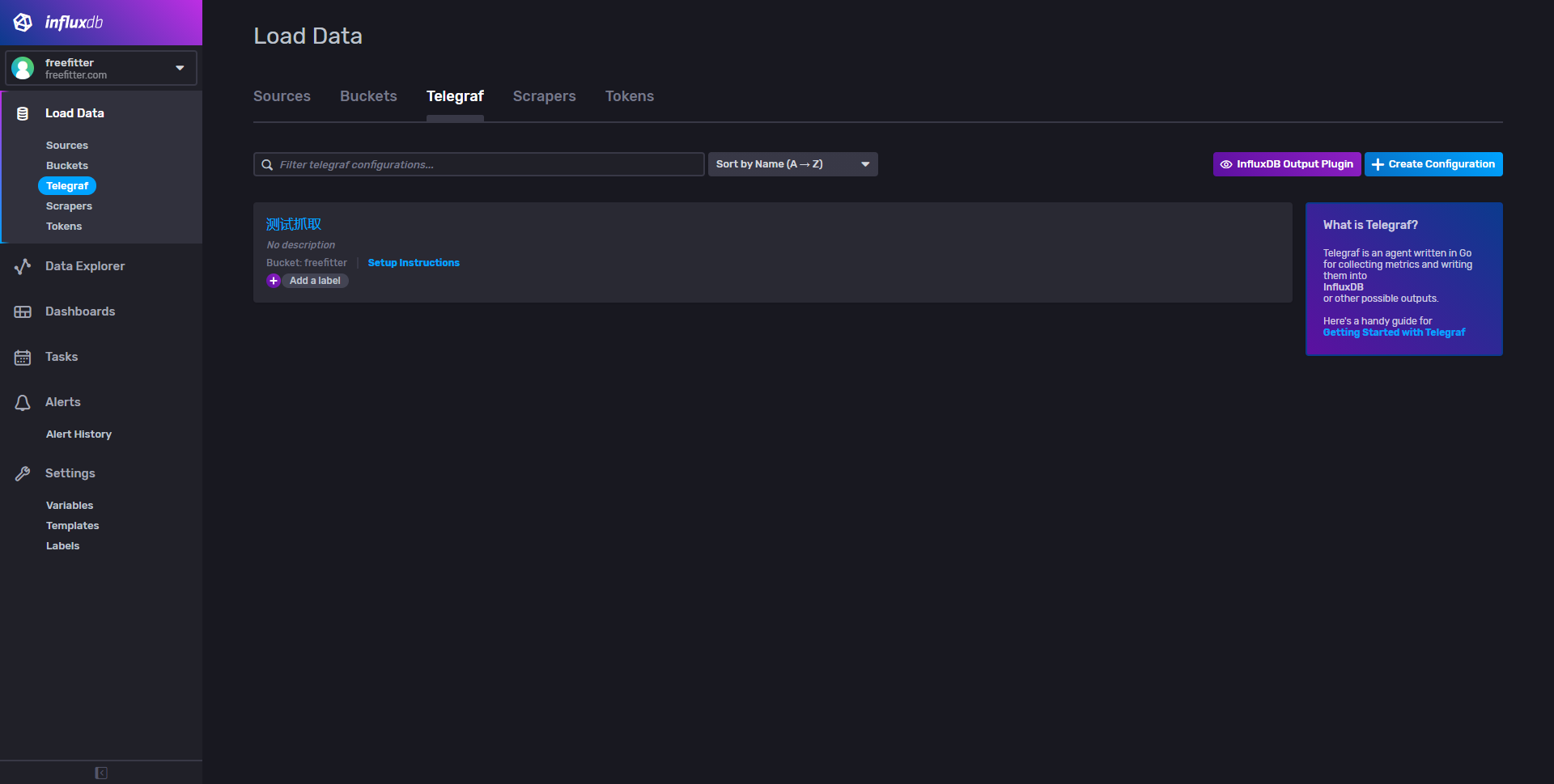The image size is (1554, 784).
Task: Focus the Filter telegraf configurations field
Action: (x=479, y=164)
